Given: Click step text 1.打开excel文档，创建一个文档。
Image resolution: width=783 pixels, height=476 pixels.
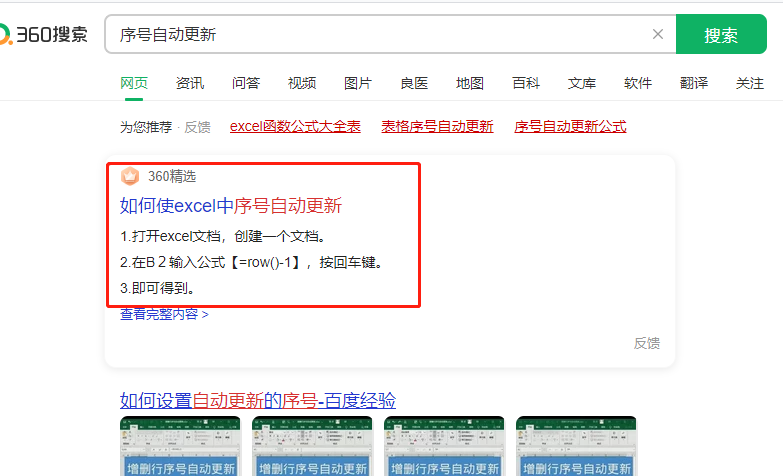Looking at the screenshot, I should (223, 236).
